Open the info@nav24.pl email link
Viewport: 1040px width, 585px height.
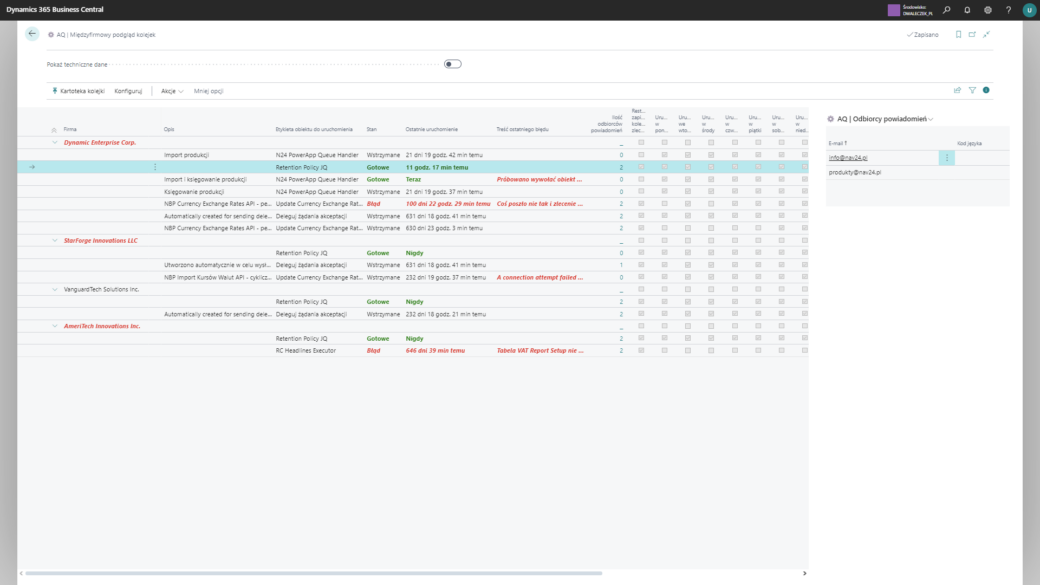pos(848,158)
